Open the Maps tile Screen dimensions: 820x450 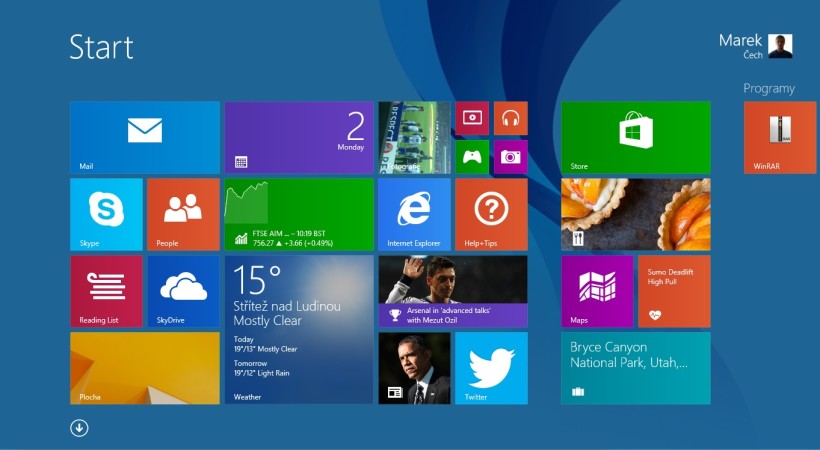pyautogui.click(x=597, y=291)
